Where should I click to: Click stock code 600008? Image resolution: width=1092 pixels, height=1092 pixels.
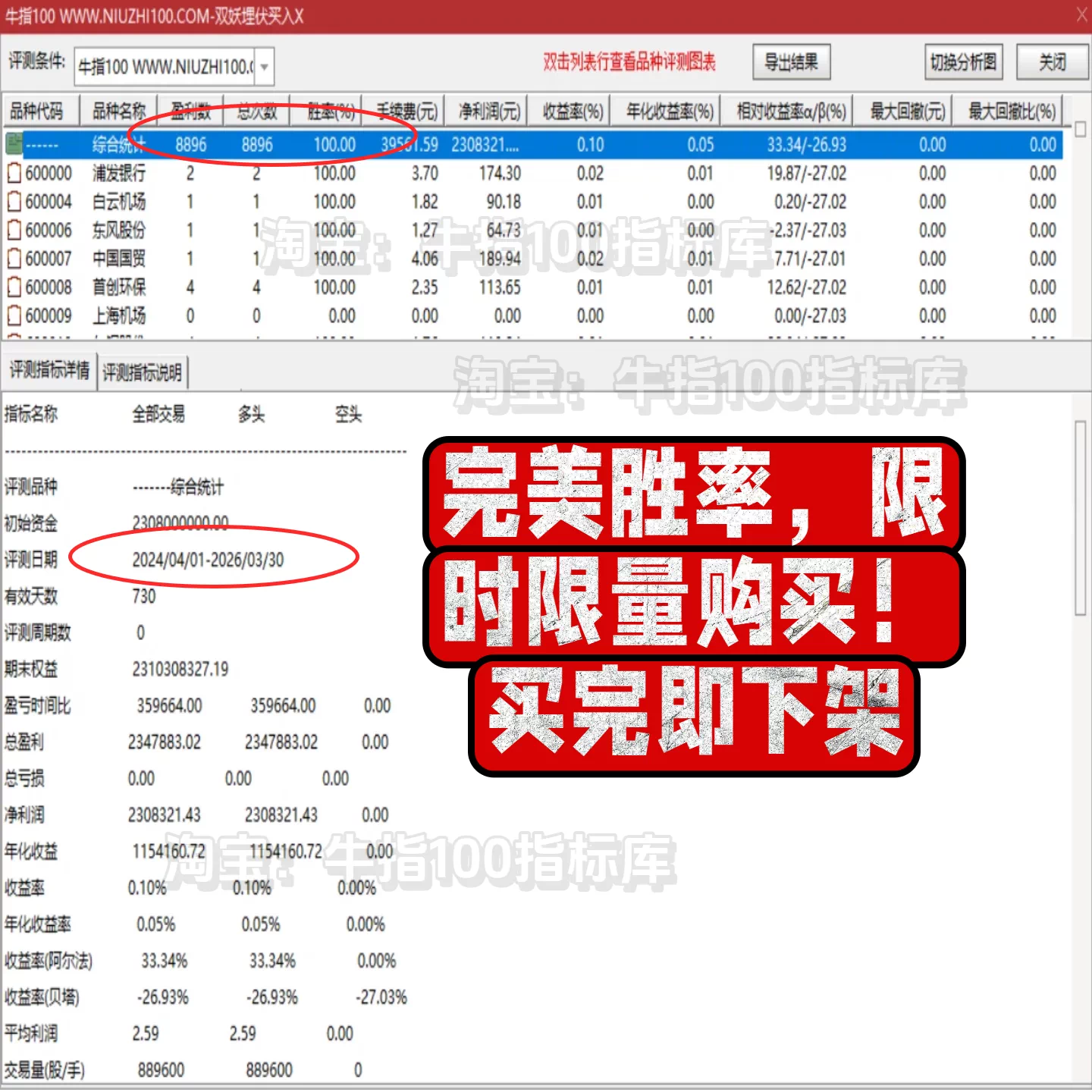[49, 287]
